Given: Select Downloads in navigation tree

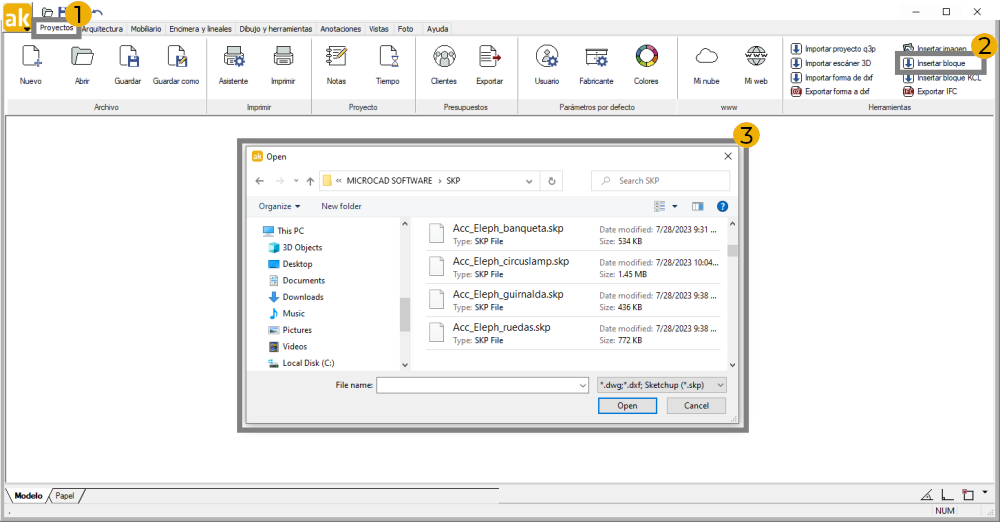Looking at the screenshot, I should pos(296,297).
